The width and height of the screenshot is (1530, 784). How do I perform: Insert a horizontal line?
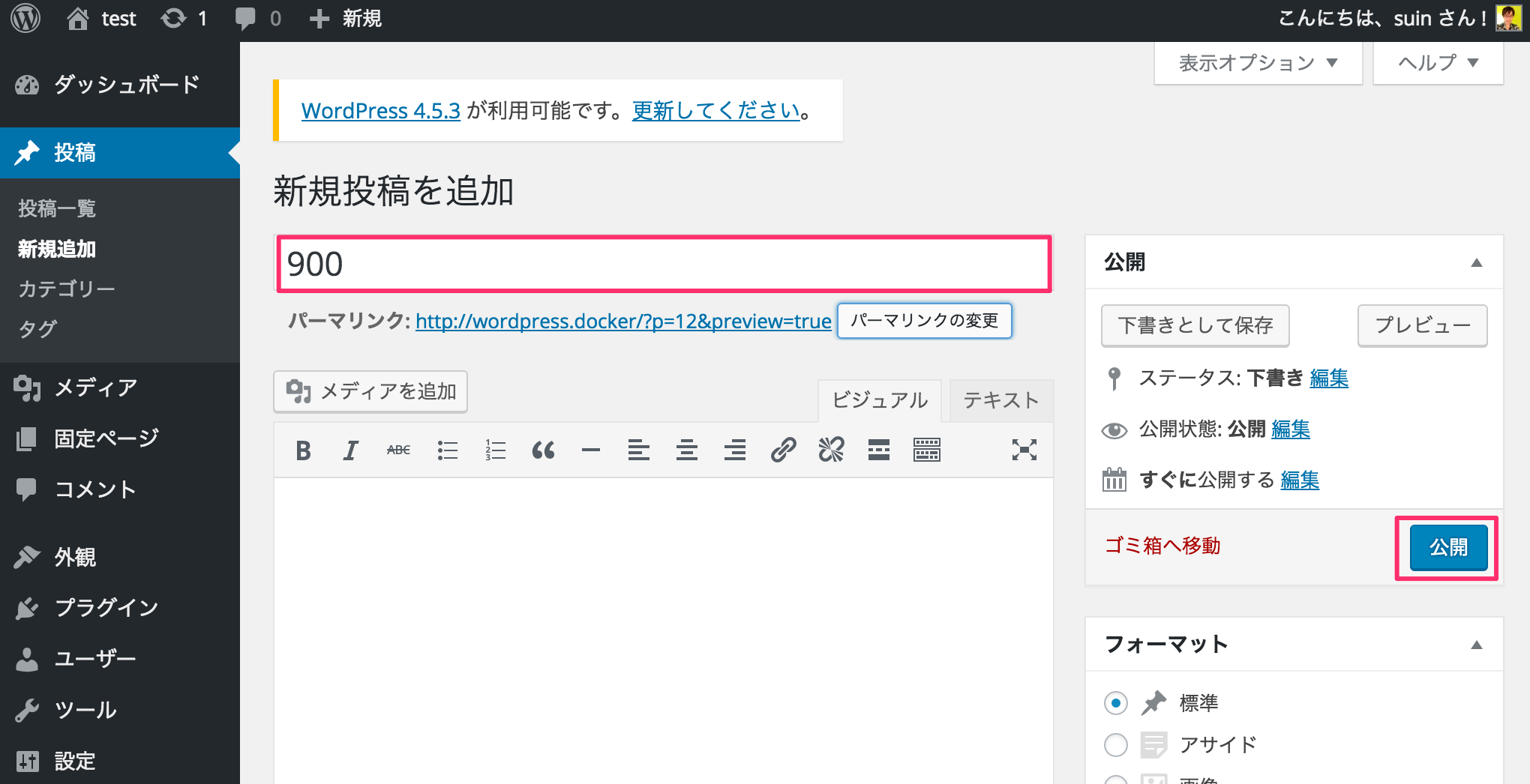pos(591,450)
